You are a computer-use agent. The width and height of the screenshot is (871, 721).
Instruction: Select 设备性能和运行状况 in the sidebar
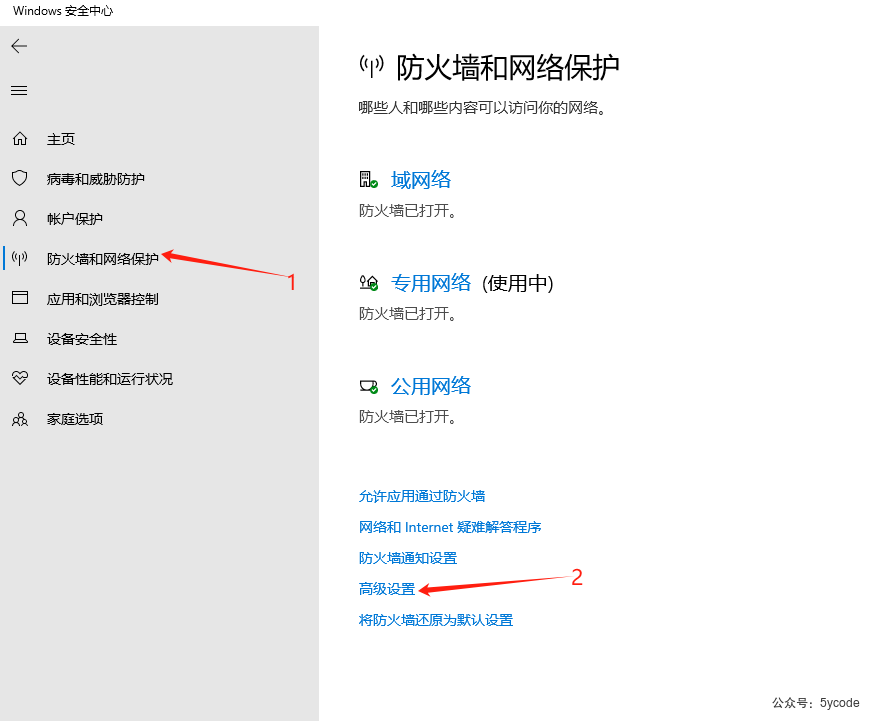click(109, 379)
